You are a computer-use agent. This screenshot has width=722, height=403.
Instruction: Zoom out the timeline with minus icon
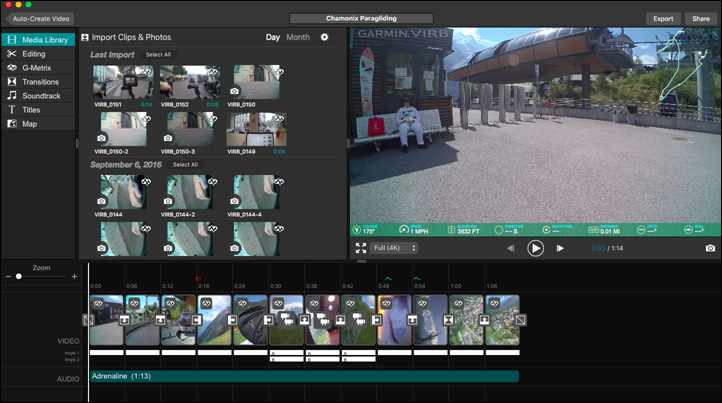tap(8, 276)
